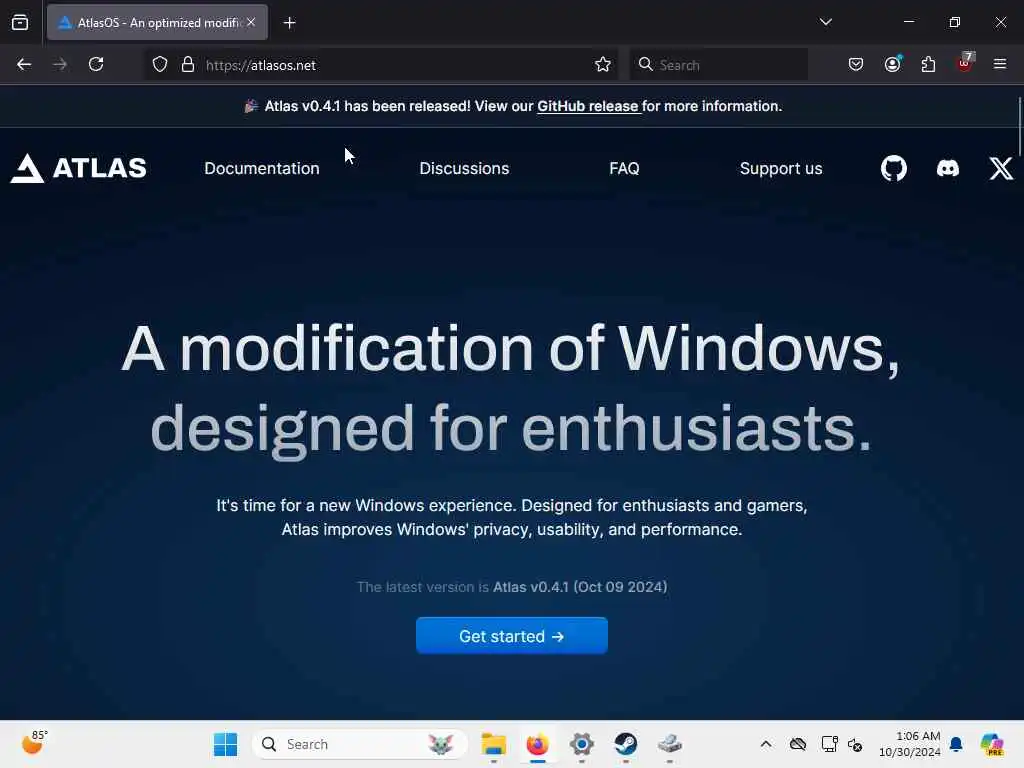Open the FAQ nav item
Image resolution: width=1024 pixels, height=768 pixels.
tap(624, 168)
